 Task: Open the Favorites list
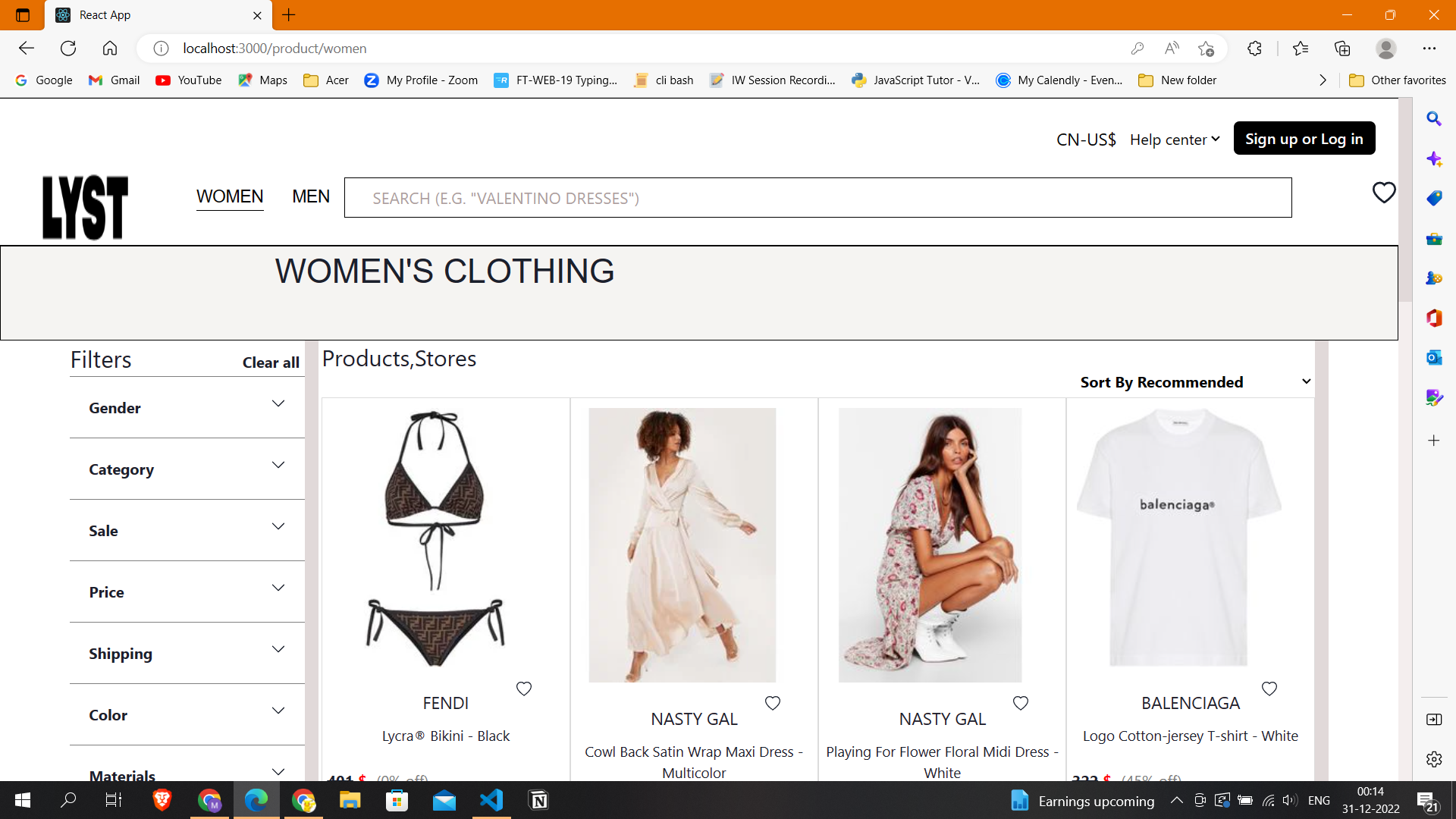point(1301,49)
